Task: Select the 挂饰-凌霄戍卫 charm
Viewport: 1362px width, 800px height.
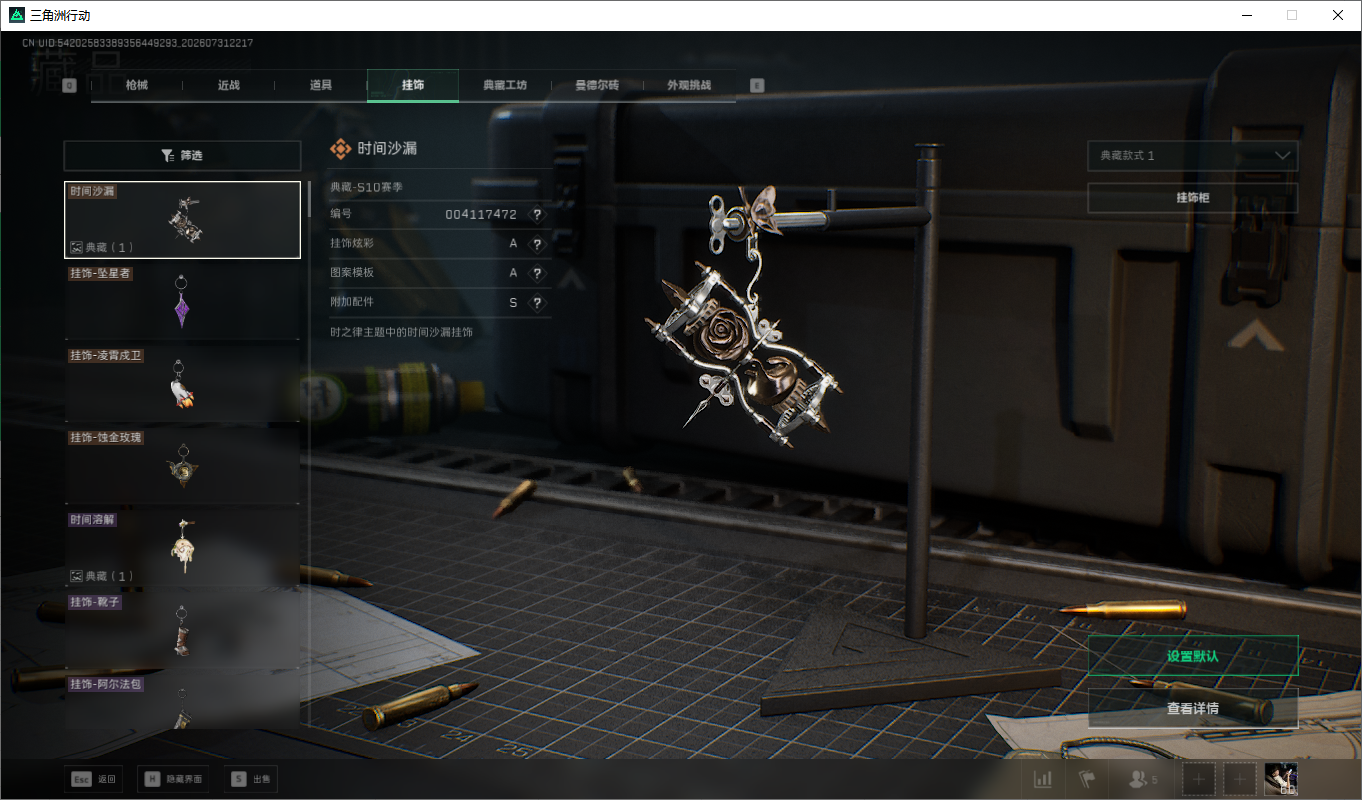Action: click(x=182, y=383)
